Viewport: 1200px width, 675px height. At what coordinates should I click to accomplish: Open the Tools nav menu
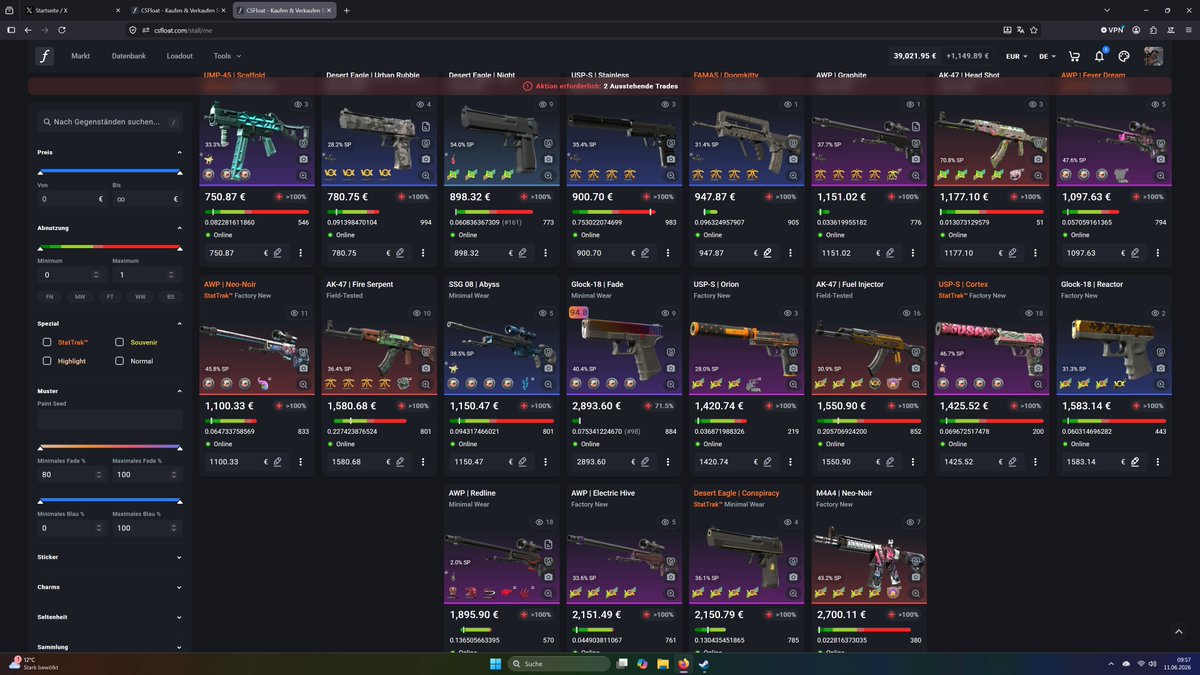pyautogui.click(x=227, y=56)
